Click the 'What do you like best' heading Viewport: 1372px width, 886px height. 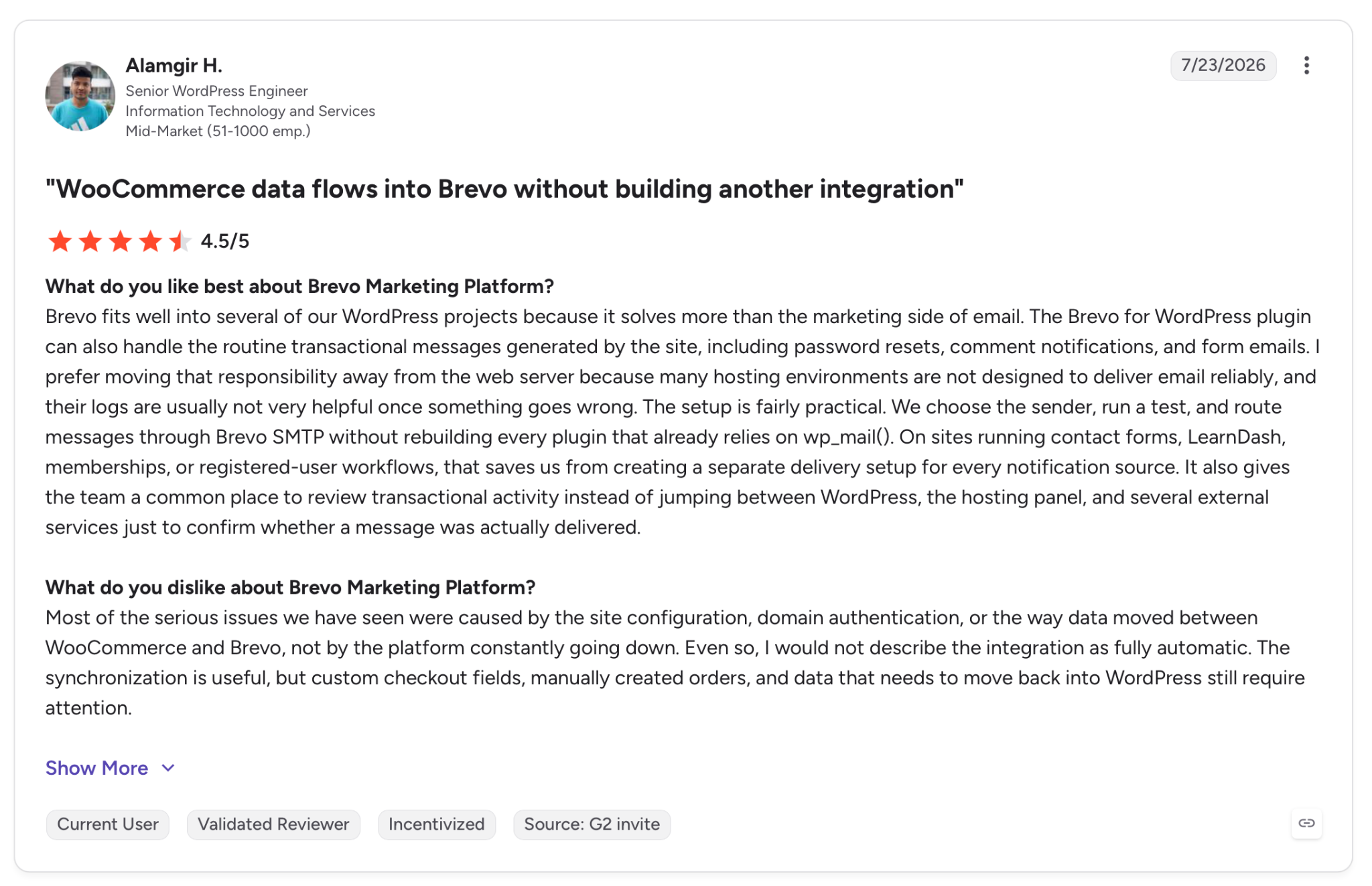coord(299,286)
